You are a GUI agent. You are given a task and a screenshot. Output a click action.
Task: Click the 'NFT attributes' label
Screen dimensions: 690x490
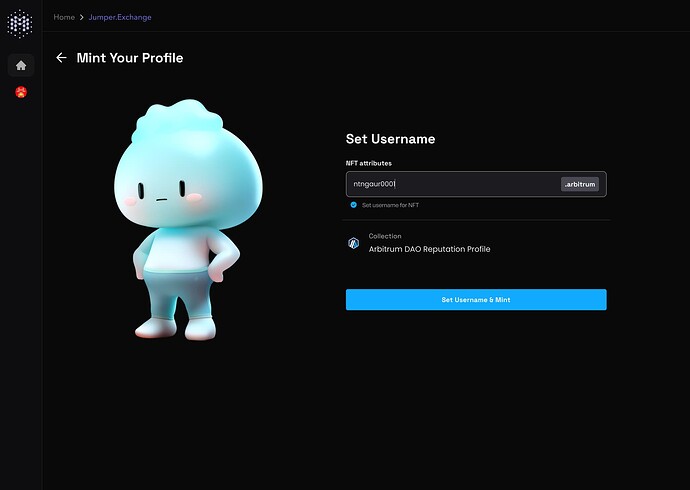(369, 163)
